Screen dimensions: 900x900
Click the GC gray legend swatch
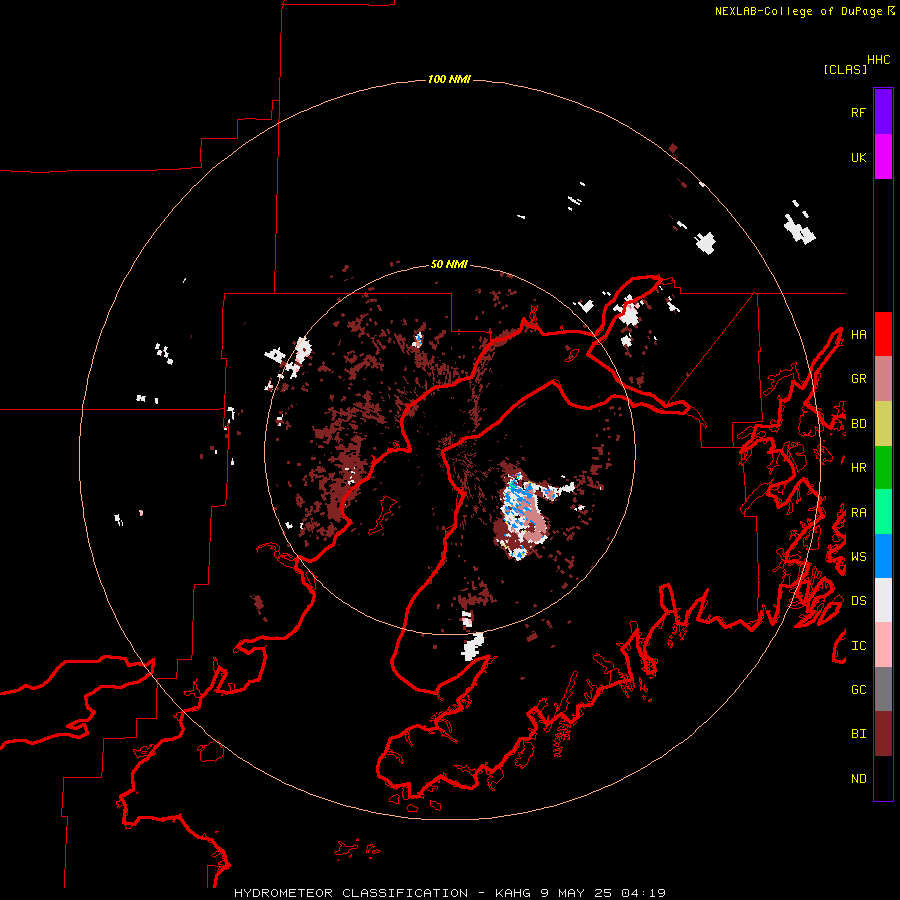[883, 689]
